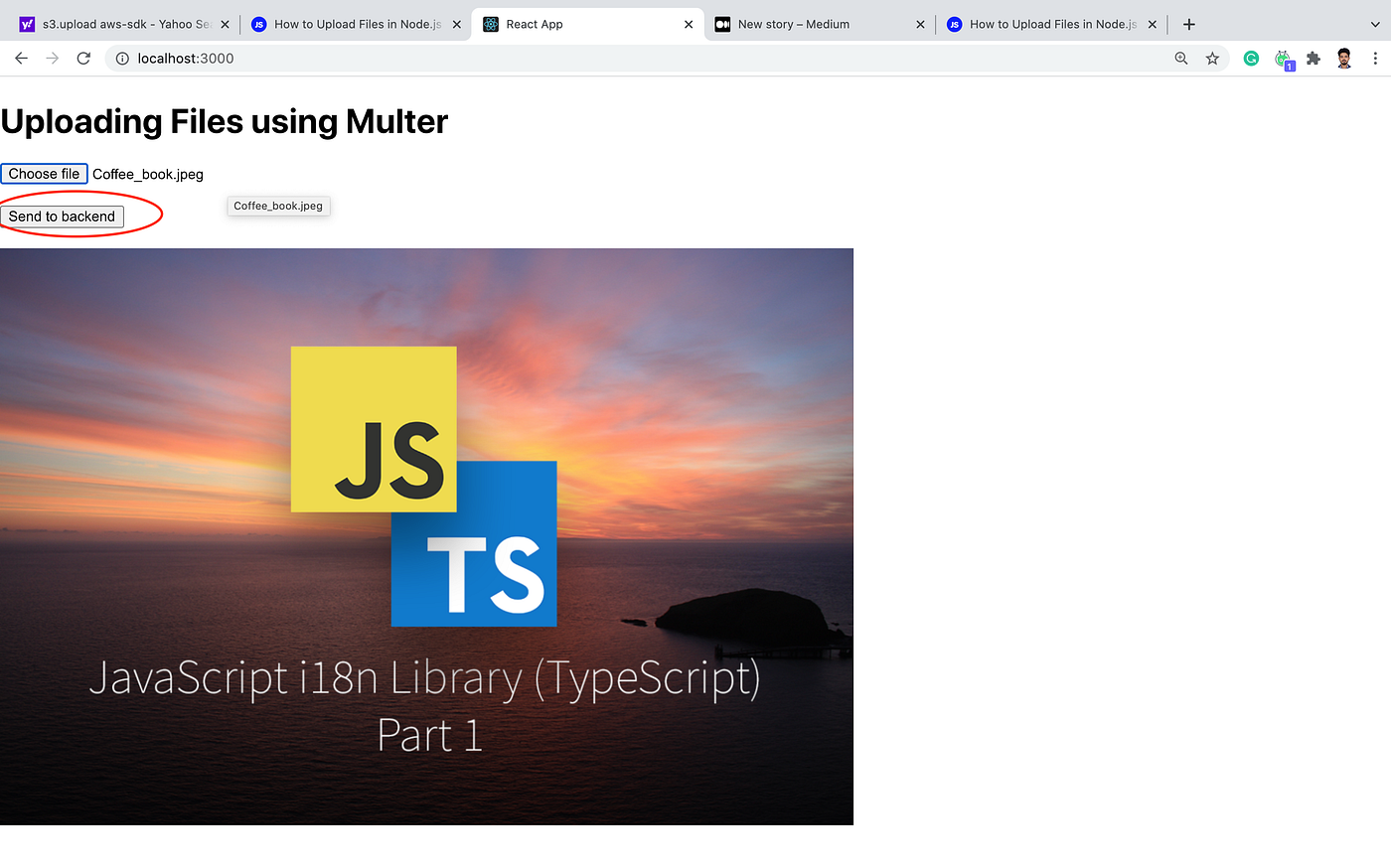Switch to New story – Medium tab

click(820, 24)
